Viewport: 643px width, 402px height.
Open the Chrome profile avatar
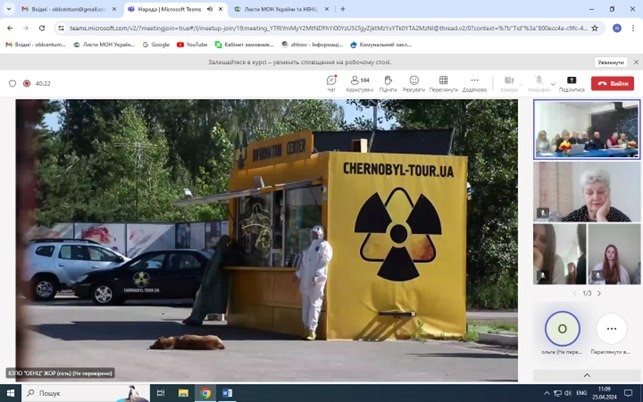pos(617,28)
